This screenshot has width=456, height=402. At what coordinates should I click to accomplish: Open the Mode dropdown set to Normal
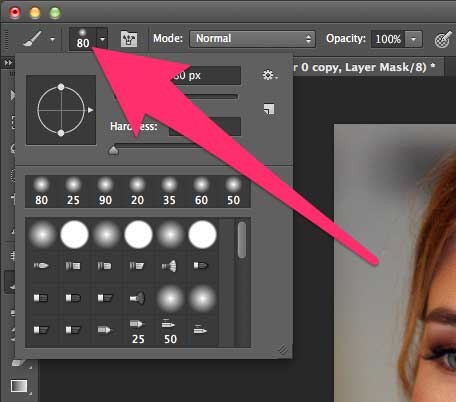(x=252, y=39)
